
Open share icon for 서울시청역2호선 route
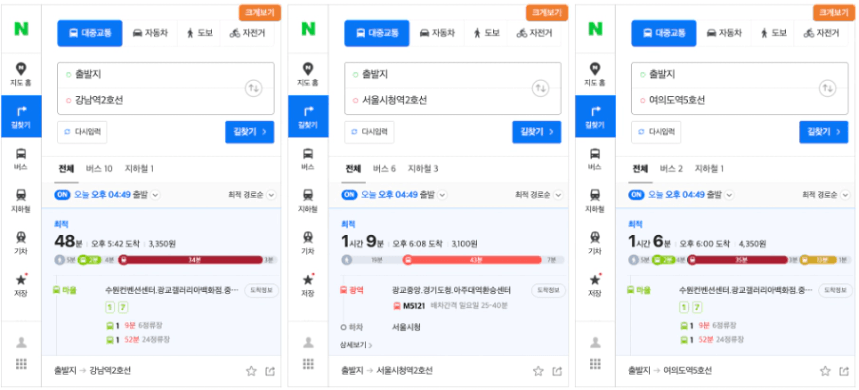[557, 371]
